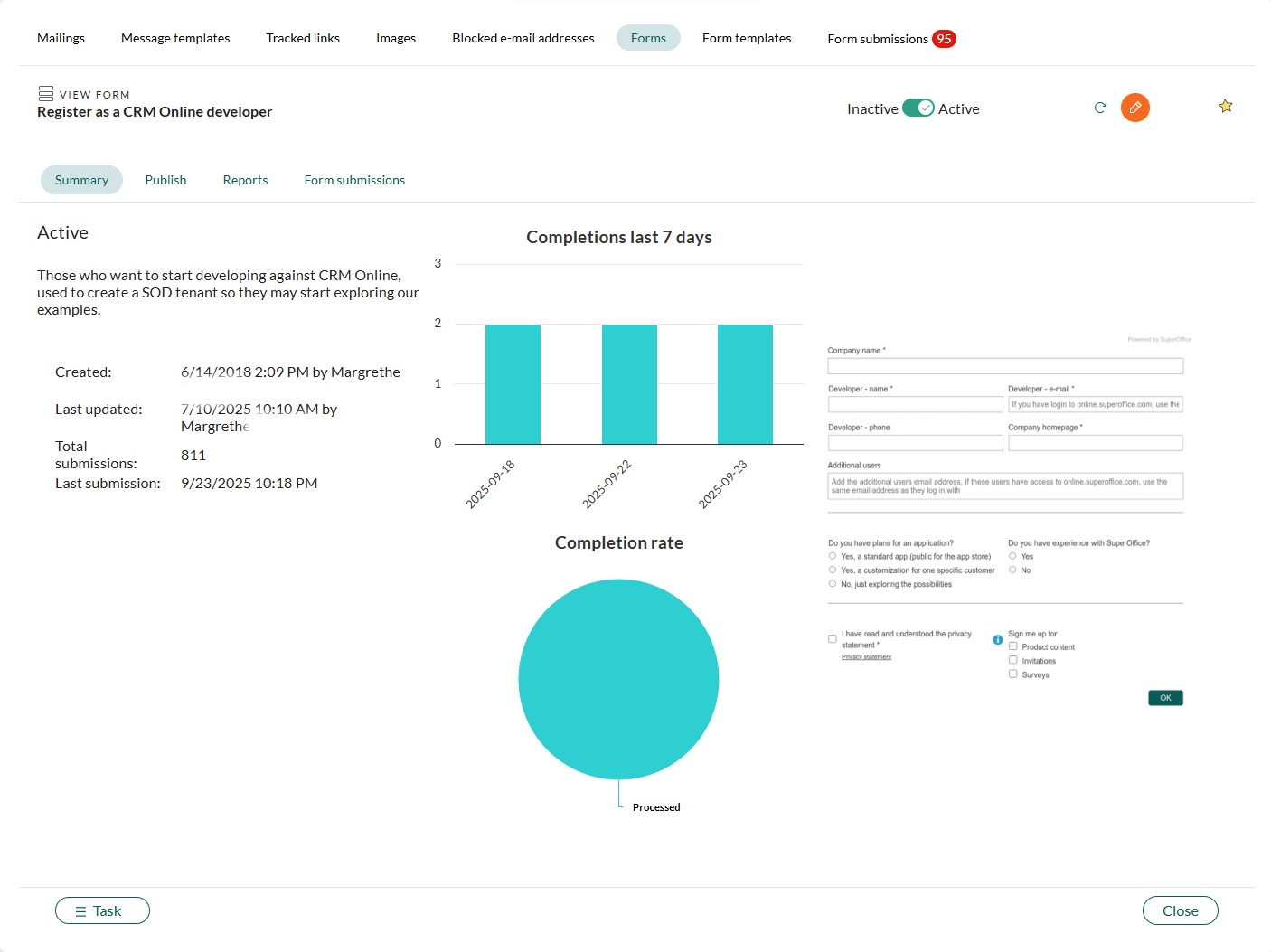Click the blue info icon in form preview
1271x952 pixels.
point(998,639)
